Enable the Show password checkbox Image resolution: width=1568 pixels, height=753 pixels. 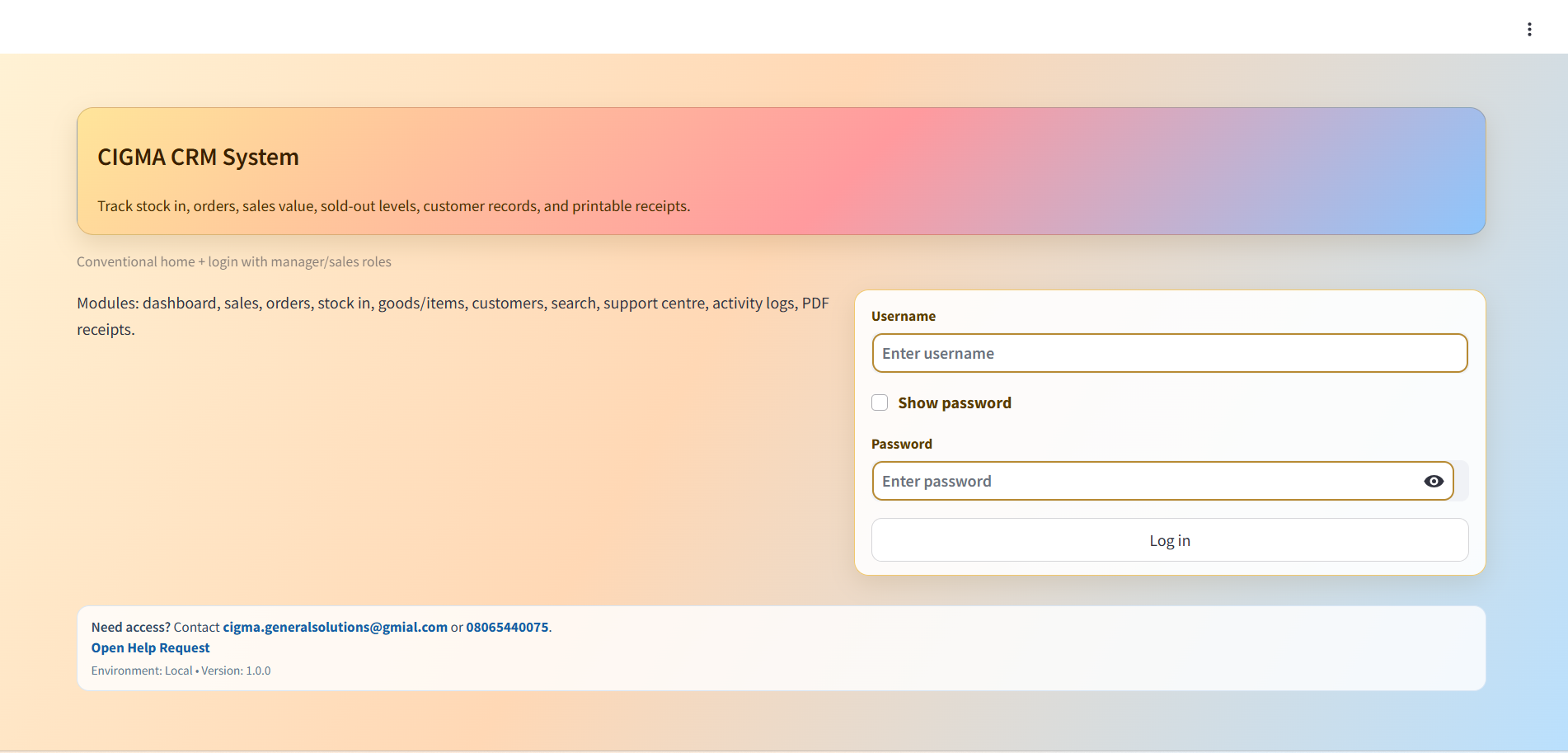(x=880, y=402)
